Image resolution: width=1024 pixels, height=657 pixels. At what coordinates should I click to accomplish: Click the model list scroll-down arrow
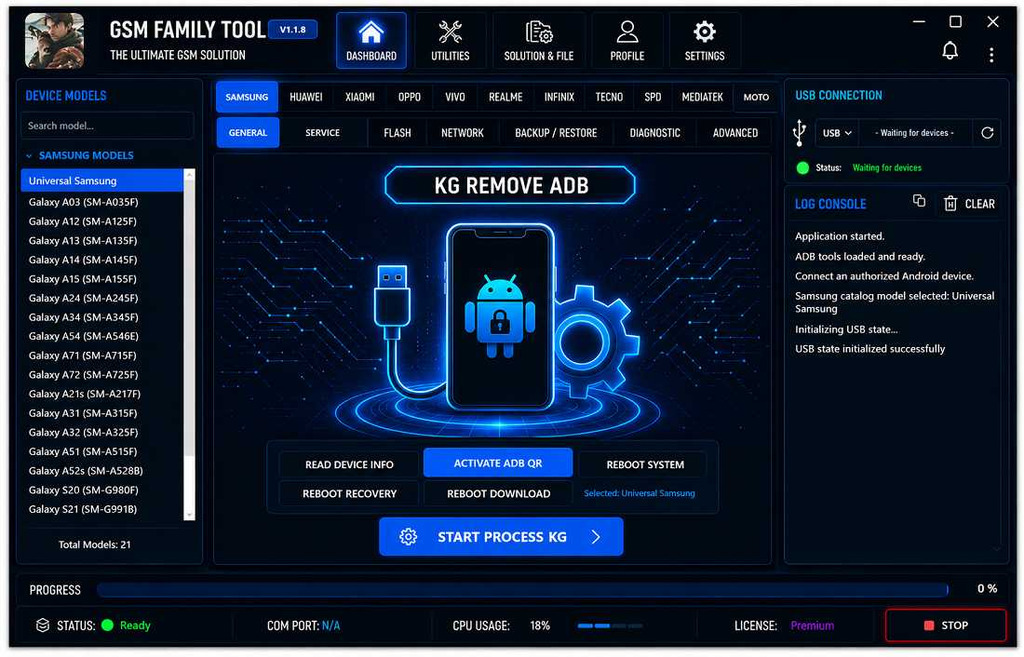tap(189, 515)
